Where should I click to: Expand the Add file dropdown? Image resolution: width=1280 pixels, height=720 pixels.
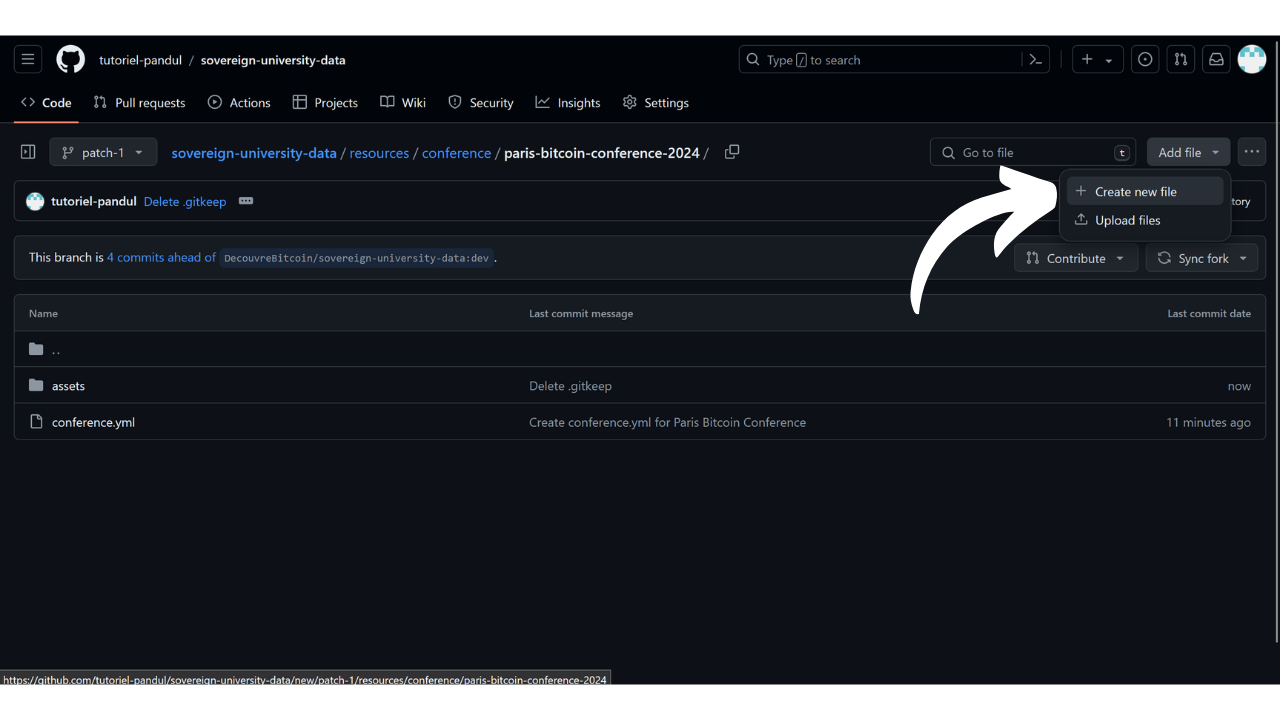click(1188, 152)
